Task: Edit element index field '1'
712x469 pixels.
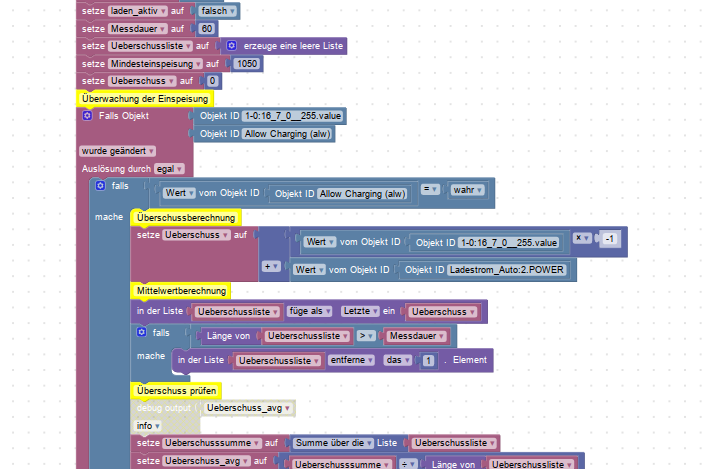Action: tap(428, 360)
